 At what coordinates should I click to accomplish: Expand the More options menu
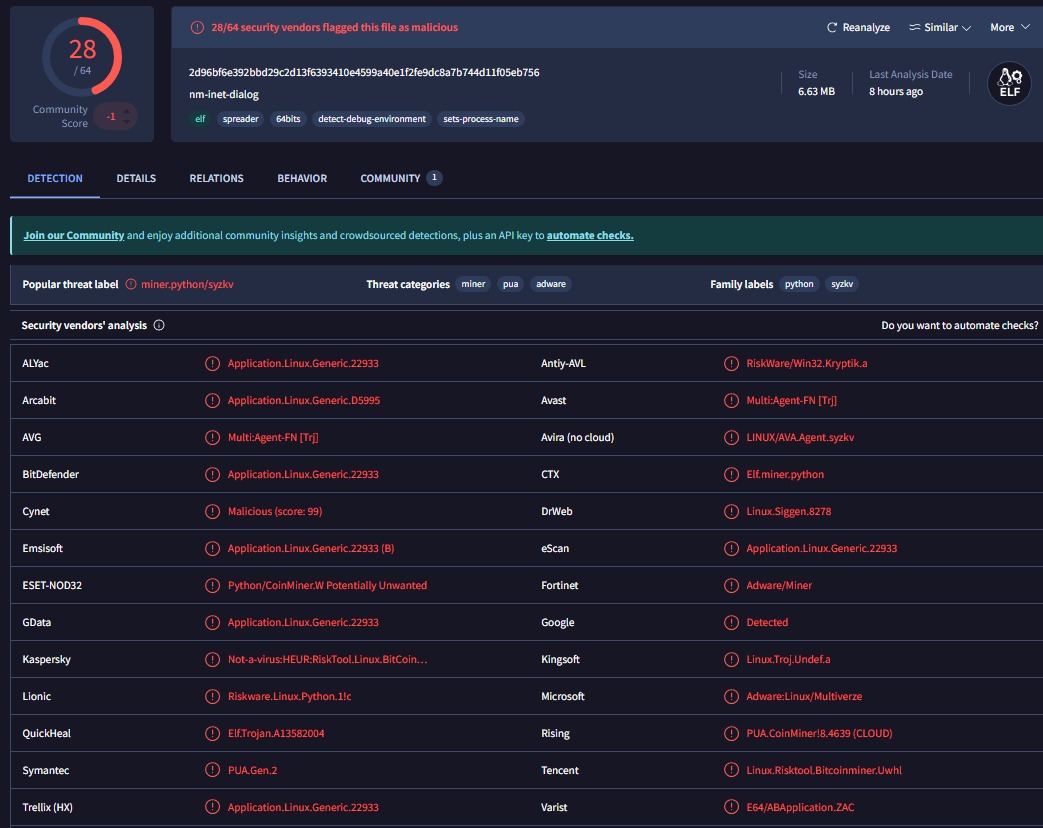(x=1010, y=27)
